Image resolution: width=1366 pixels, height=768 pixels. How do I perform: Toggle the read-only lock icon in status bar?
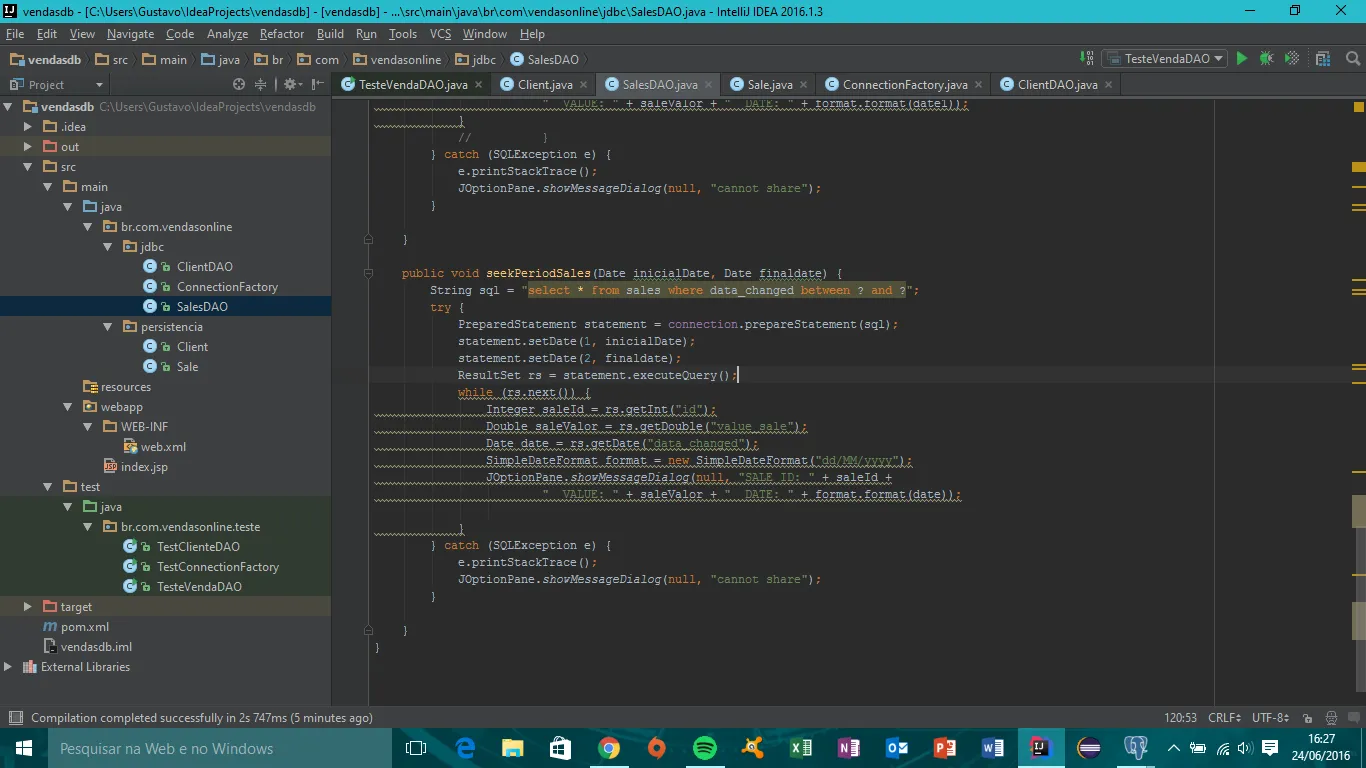(x=1307, y=718)
